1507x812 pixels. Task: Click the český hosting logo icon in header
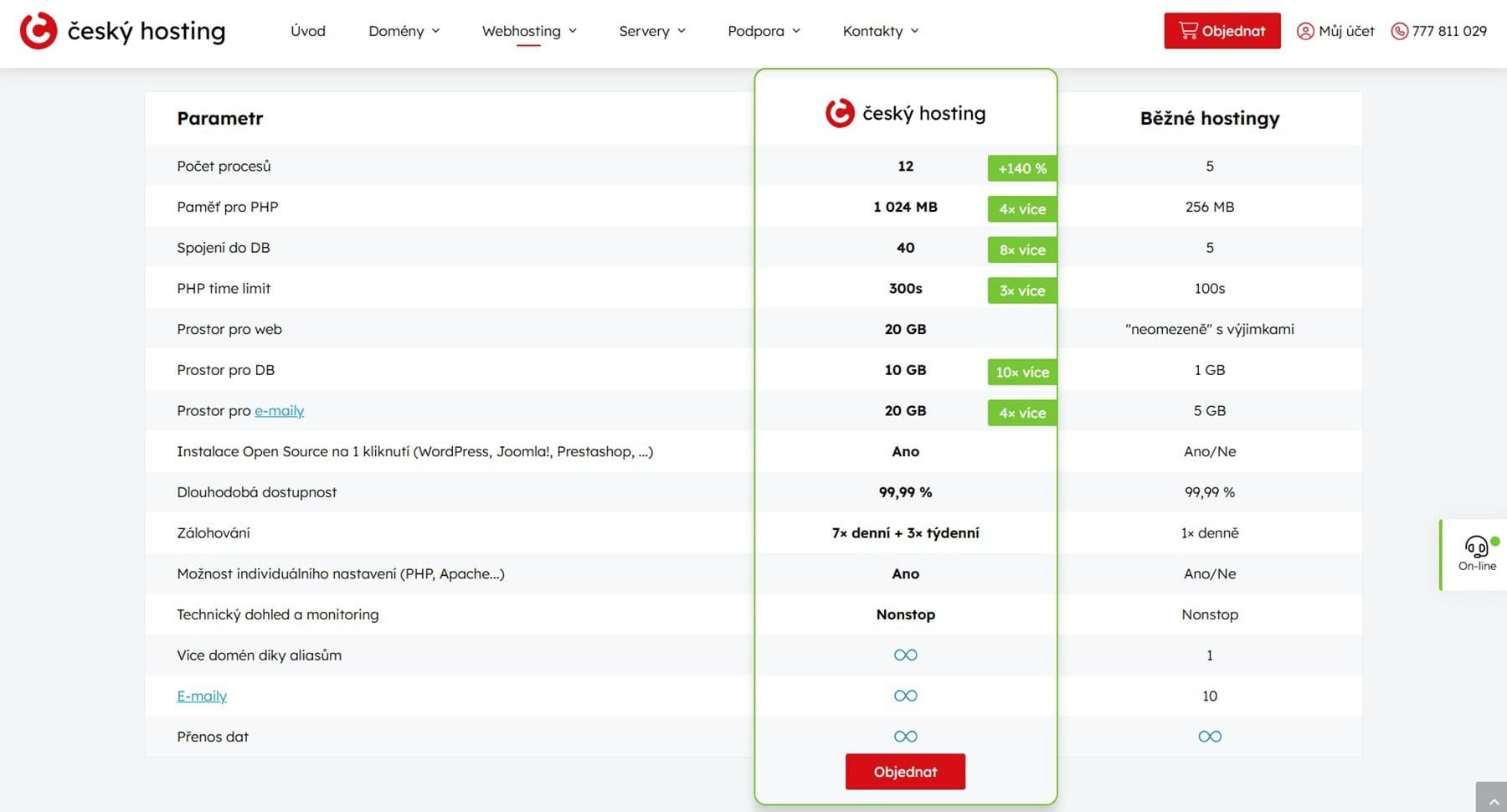[x=39, y=31]
